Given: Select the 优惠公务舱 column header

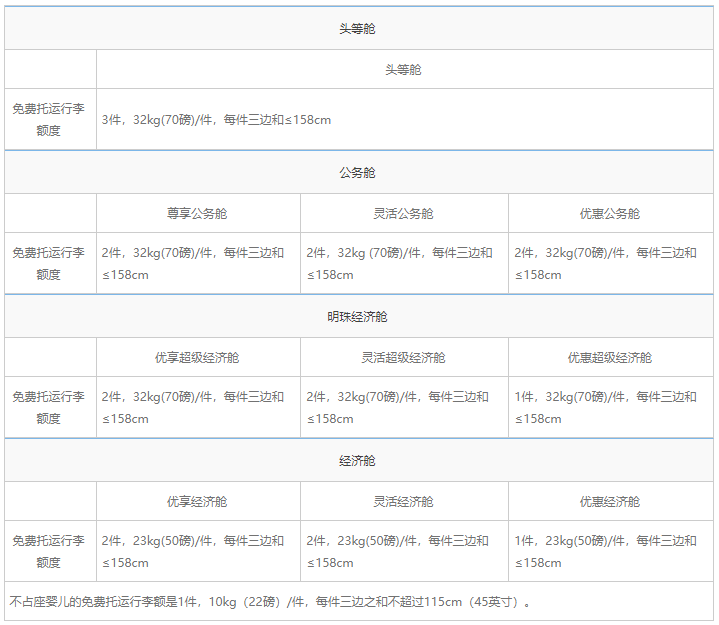Looking at the screenshot, I should (x=610, y=214).
